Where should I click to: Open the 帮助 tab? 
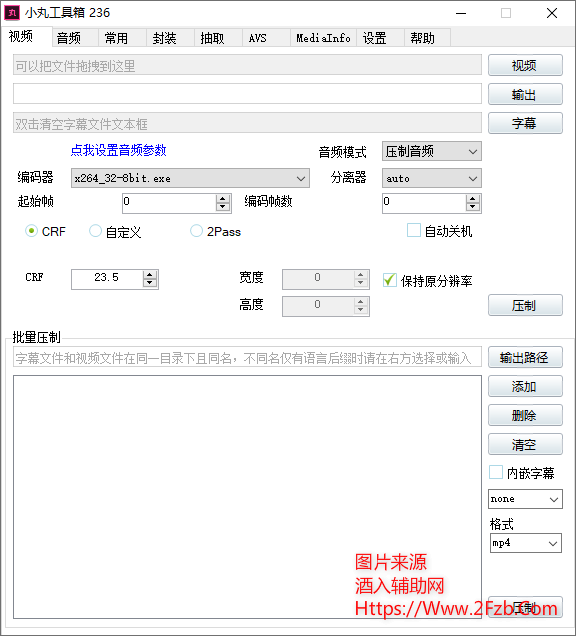[428, 38]
